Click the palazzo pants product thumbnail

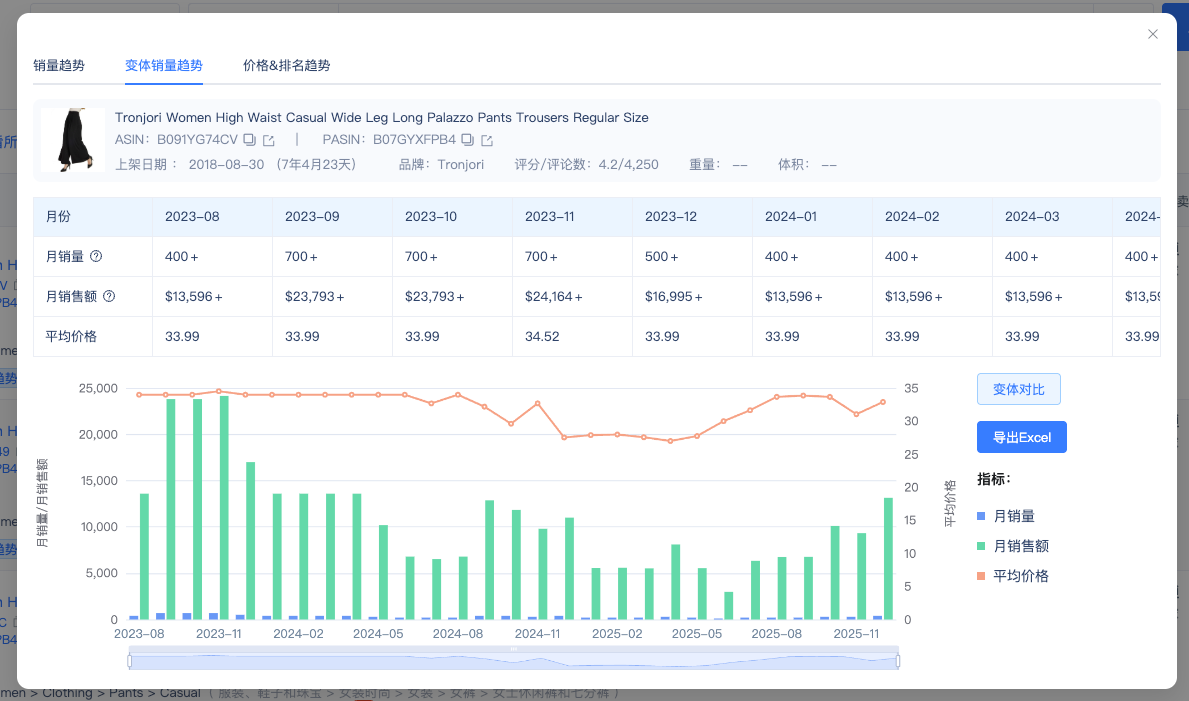pyautogui.click(x=74, y=140)
